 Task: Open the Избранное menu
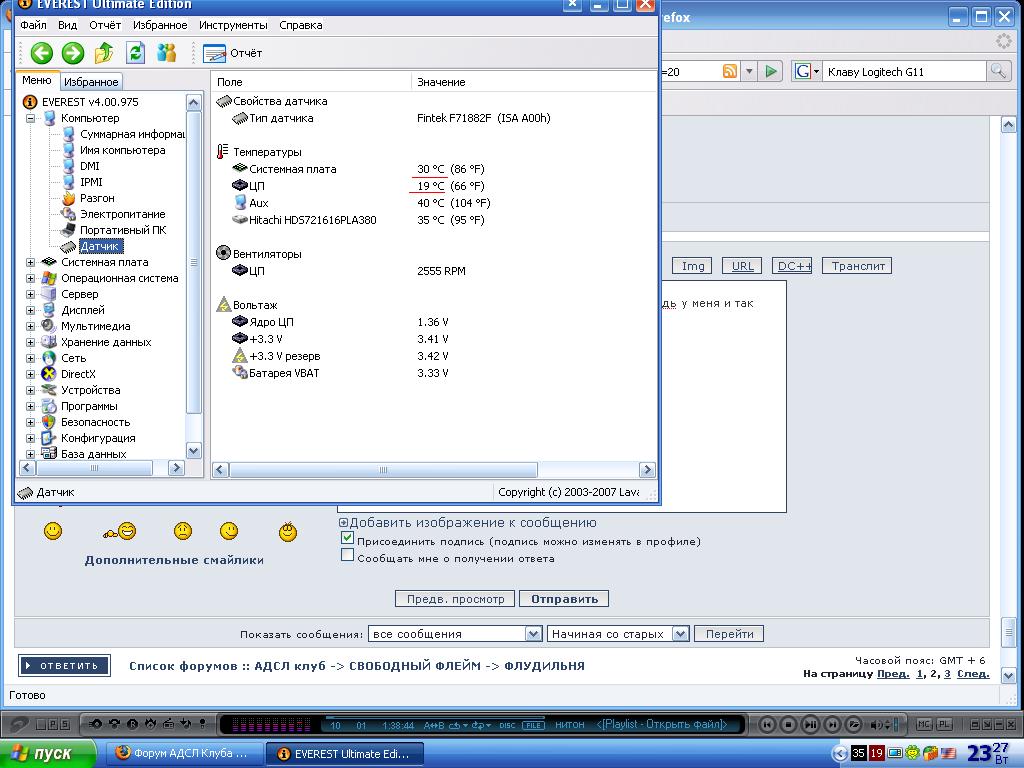click(x=160, y=25)
